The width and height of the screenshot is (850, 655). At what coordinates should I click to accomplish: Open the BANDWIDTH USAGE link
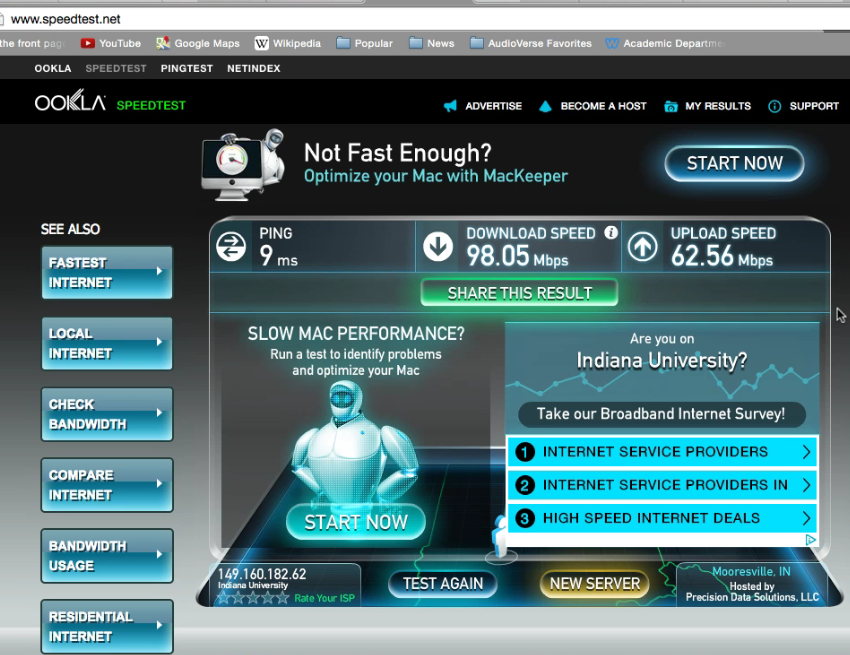[x=107, y=556]
